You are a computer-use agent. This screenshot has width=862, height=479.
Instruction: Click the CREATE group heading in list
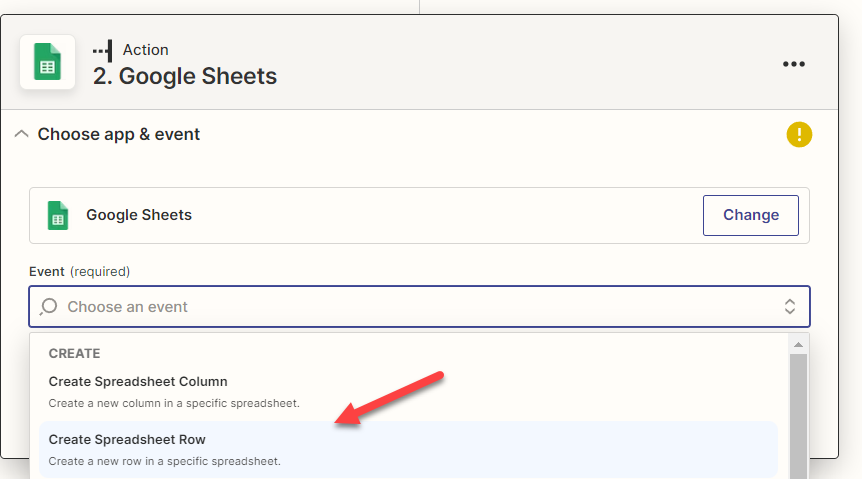(74, 353)
